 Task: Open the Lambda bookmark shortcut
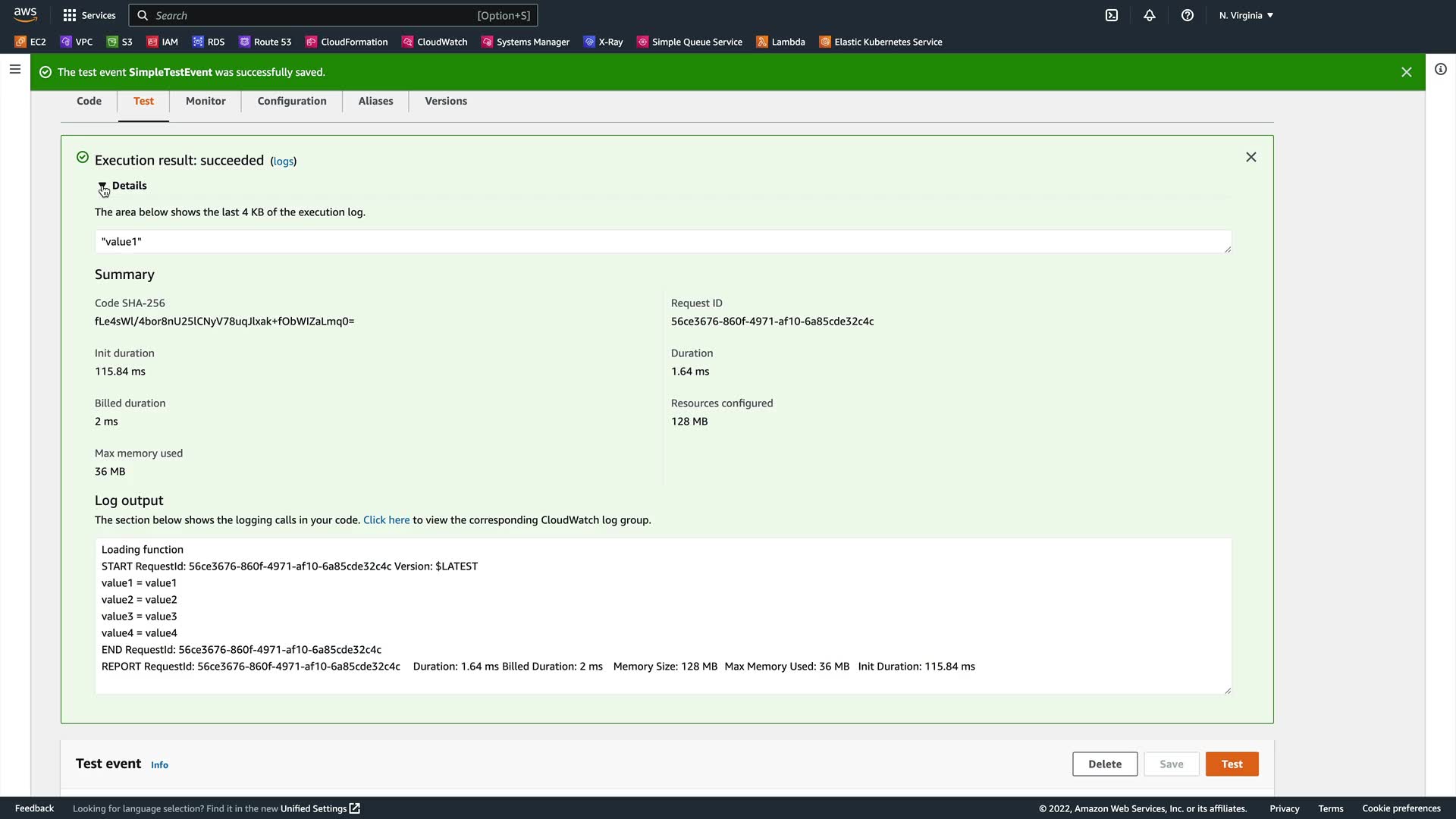(x=780, y=42)
